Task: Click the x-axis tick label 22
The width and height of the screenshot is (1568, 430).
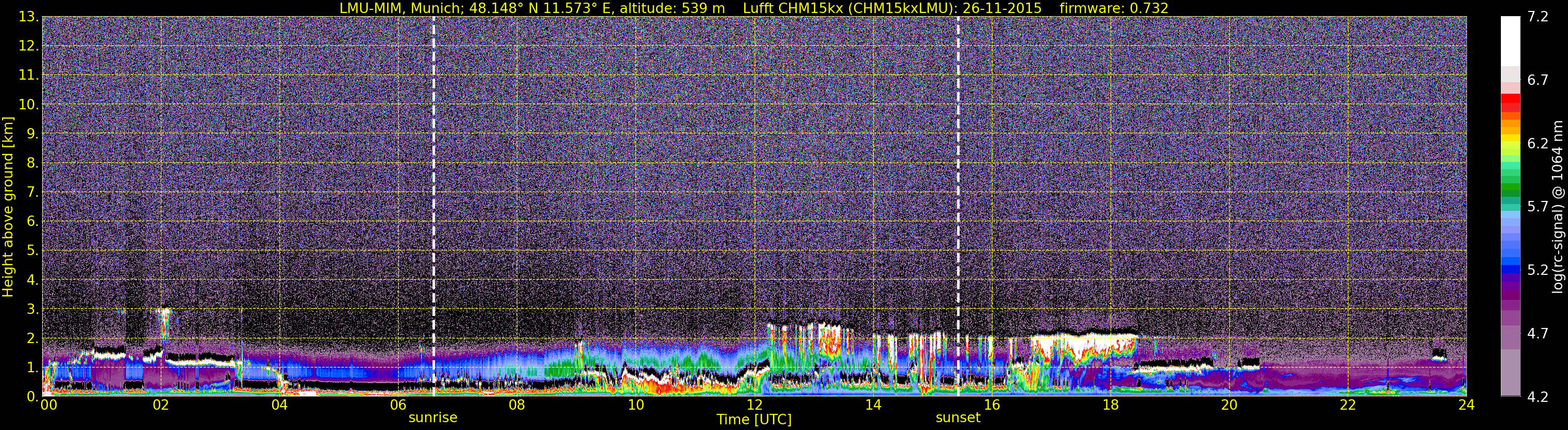Action: point(1348,406)
